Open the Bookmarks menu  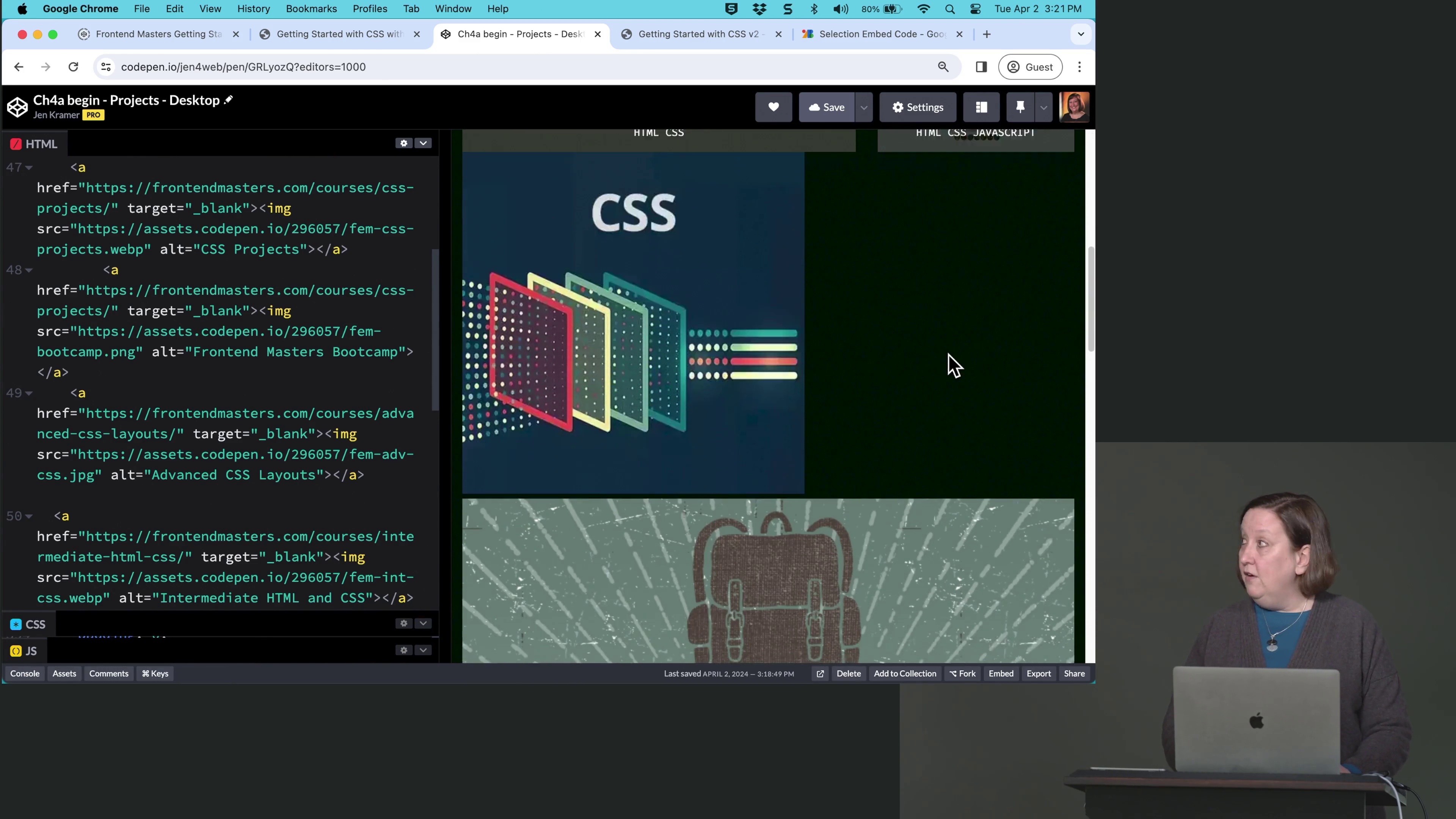[x=311, y=9]
